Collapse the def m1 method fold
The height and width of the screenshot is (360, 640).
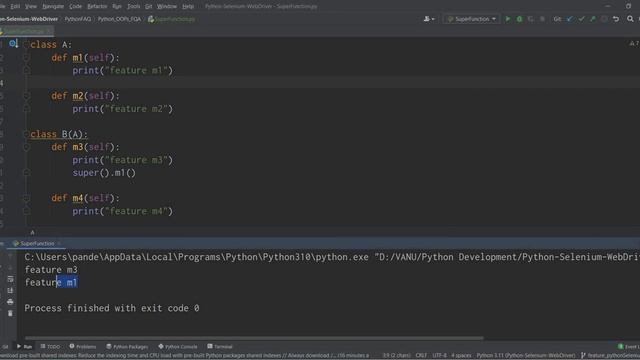click(x=27, y=58)
